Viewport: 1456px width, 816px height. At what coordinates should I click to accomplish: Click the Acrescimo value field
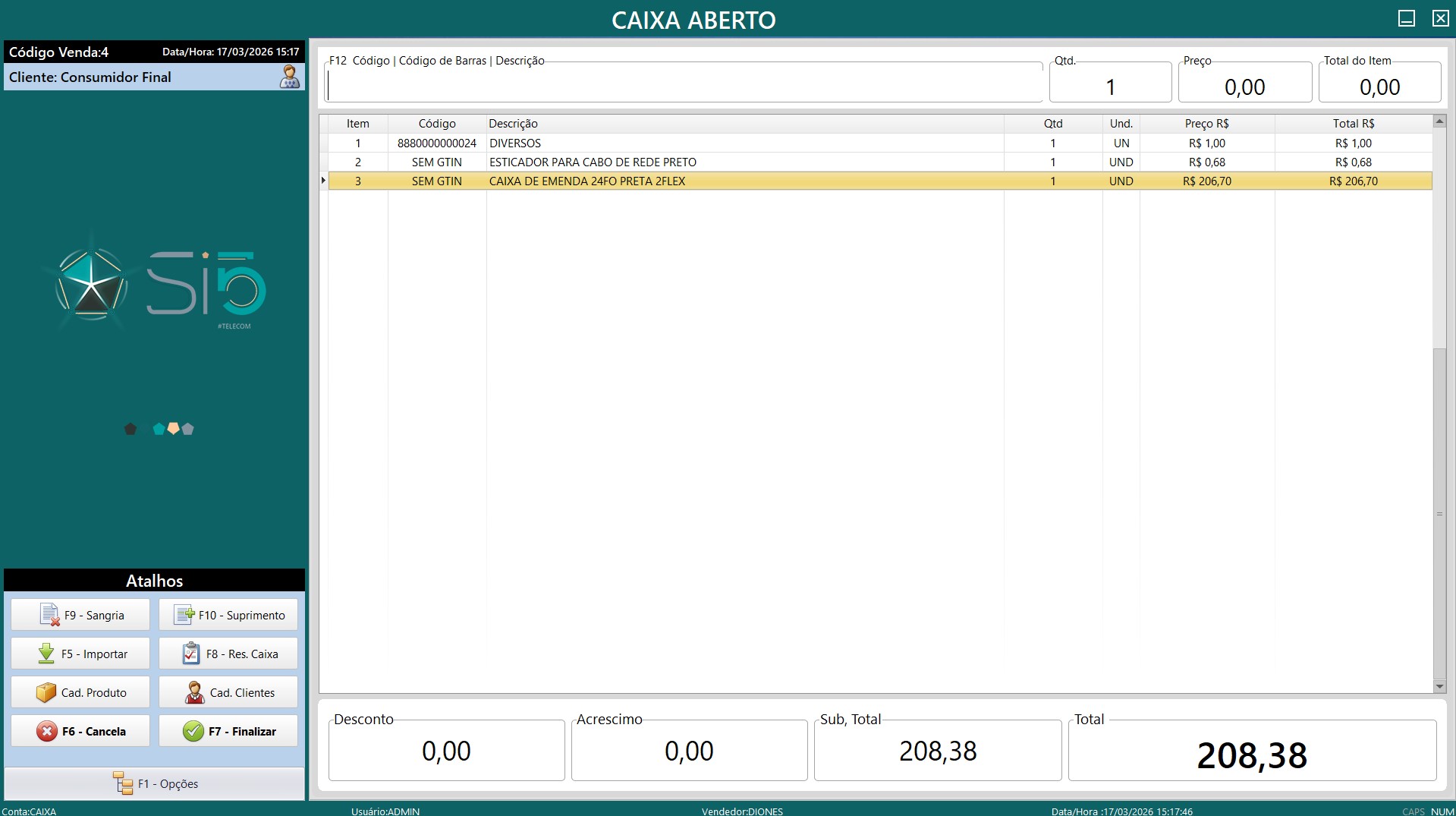(x=689, y=751)
